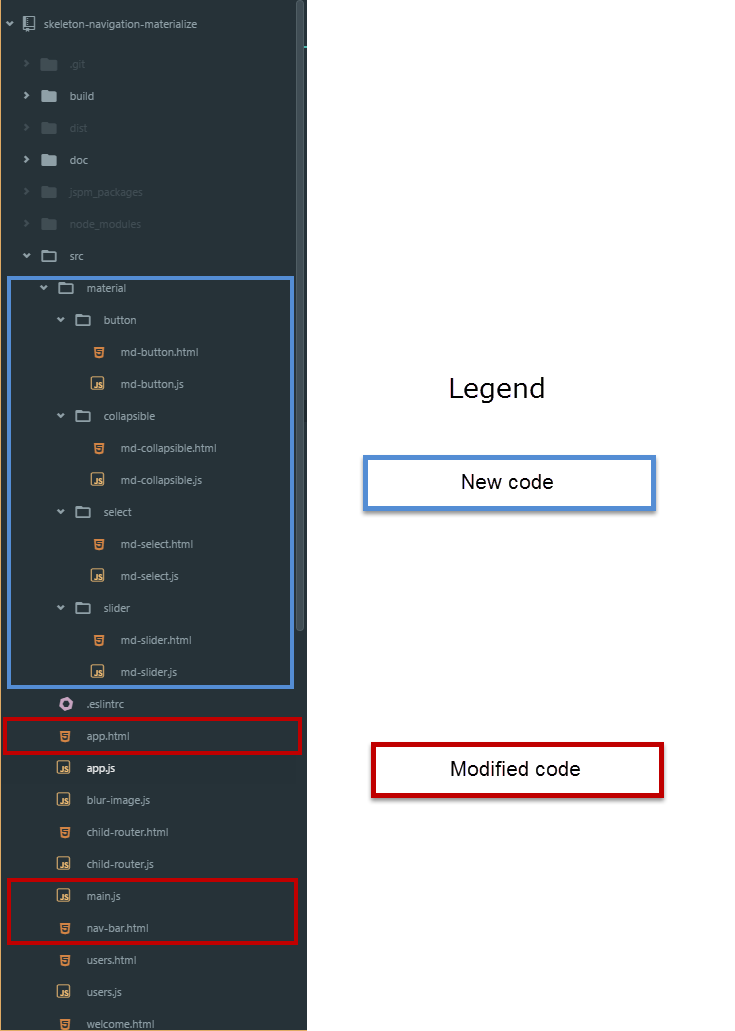Click the HTML5 icon beside md-slider.html

click(x=98, y=640)
